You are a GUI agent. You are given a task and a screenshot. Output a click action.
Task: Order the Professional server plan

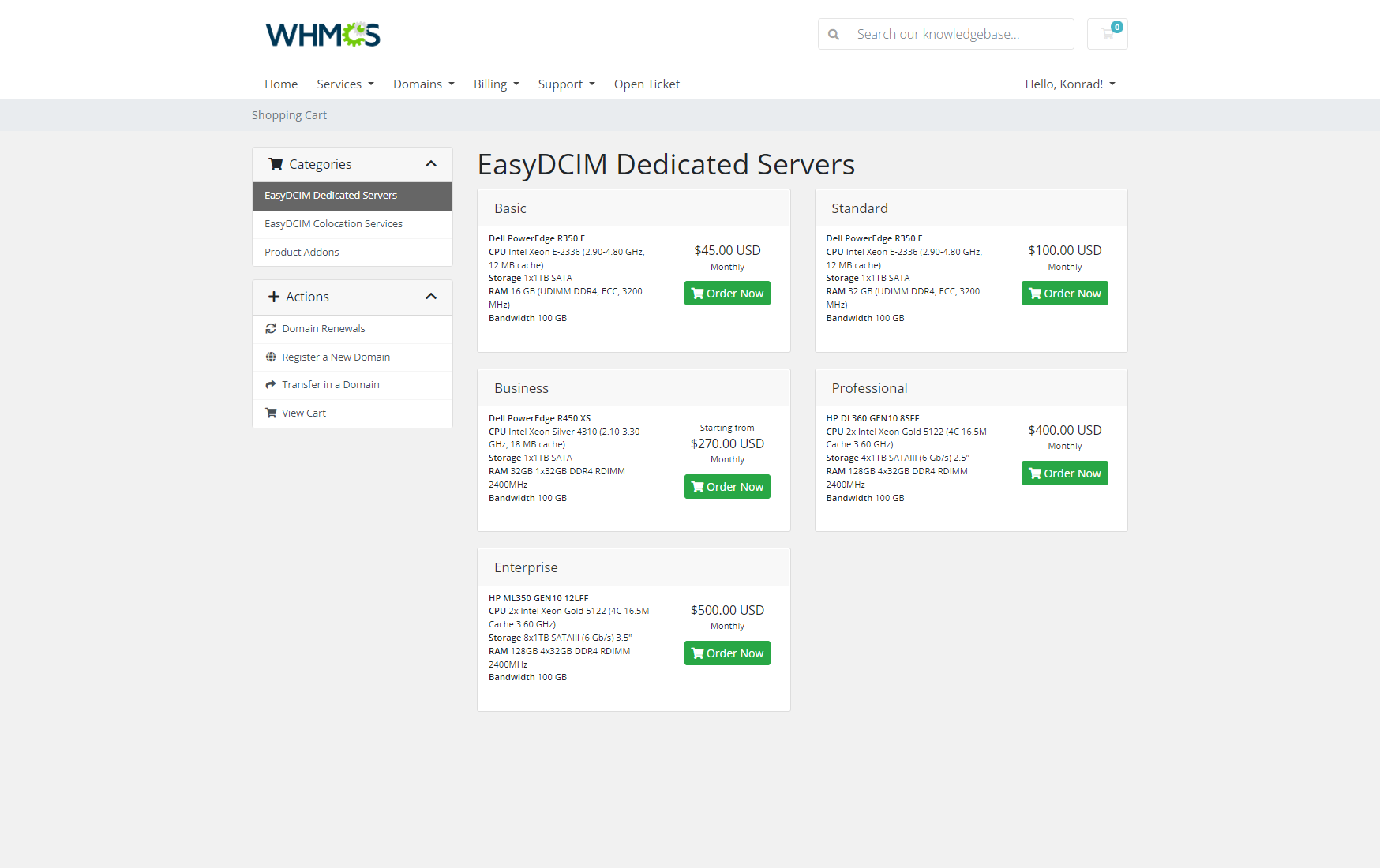point(1065,473)
